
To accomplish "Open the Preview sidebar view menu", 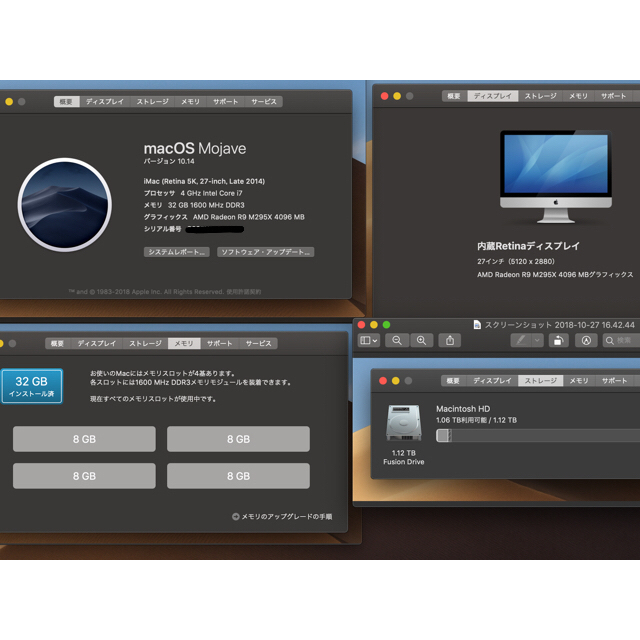I will pos(369,340).
